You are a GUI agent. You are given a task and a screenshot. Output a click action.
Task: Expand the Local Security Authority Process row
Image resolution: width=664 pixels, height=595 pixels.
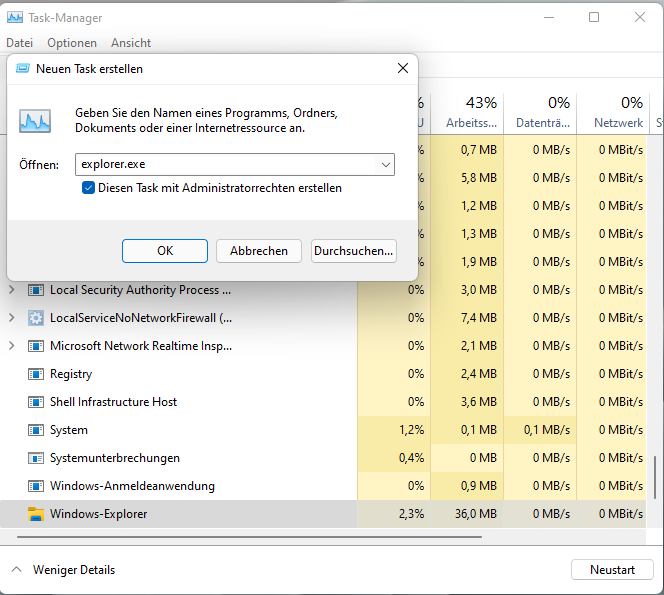pos(12,290)
